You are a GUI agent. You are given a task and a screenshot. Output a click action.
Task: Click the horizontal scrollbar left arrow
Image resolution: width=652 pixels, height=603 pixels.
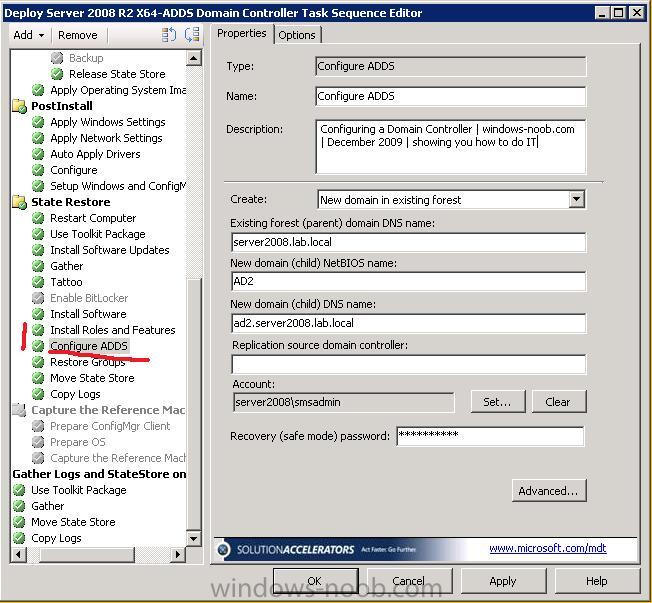point(18,554)
